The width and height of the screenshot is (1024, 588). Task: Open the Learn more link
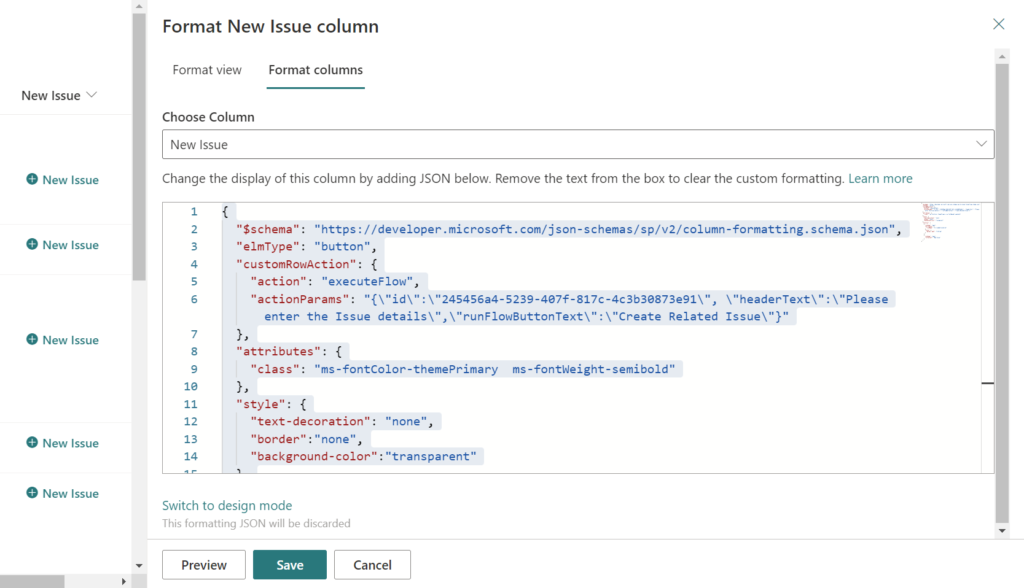pyautogui.click(x=880, y=178)
